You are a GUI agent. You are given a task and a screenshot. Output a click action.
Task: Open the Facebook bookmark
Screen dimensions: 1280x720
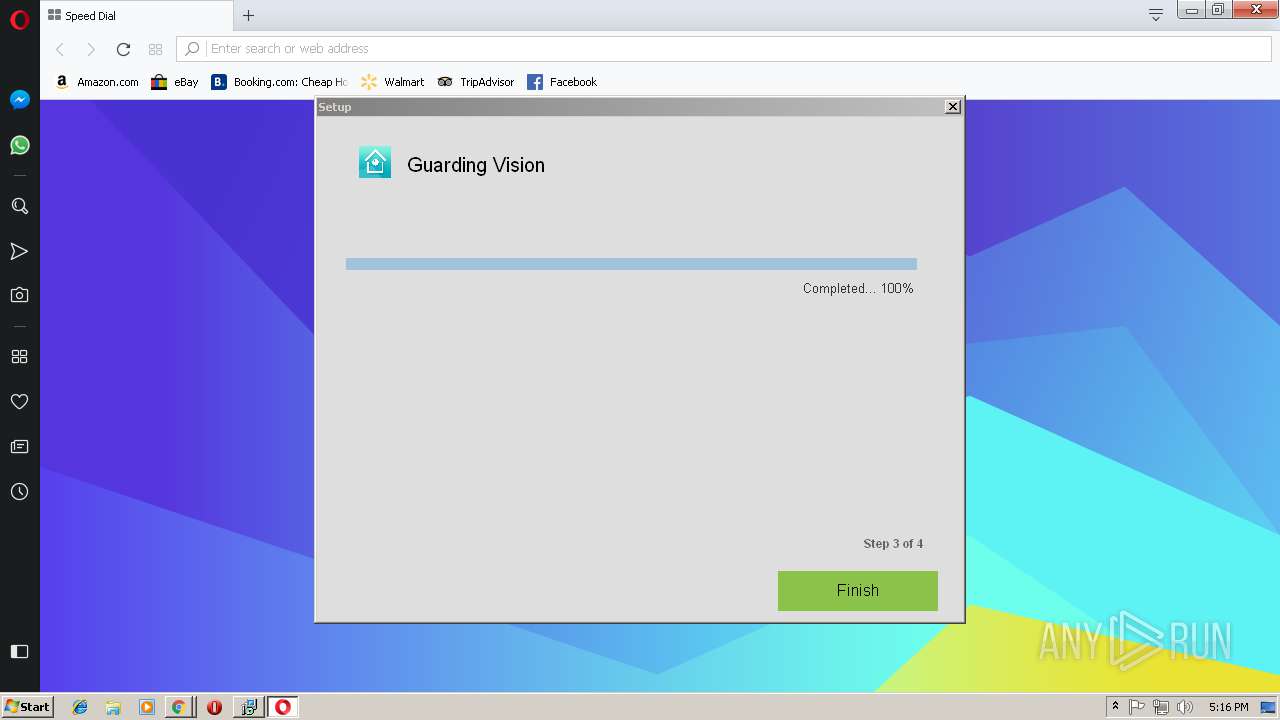(562, 82)
